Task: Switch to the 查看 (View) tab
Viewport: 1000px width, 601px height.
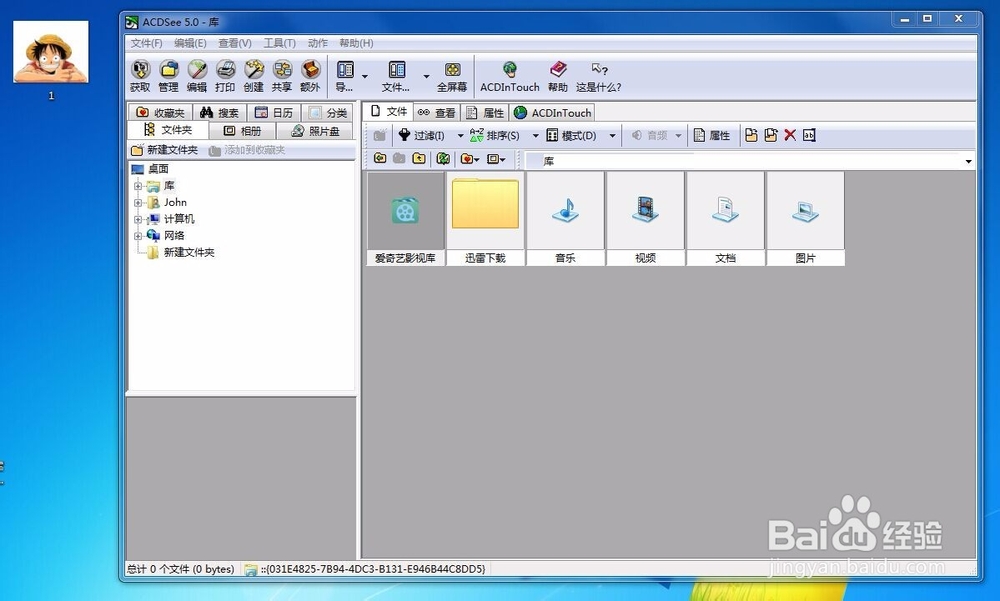Action: [440, 112]
